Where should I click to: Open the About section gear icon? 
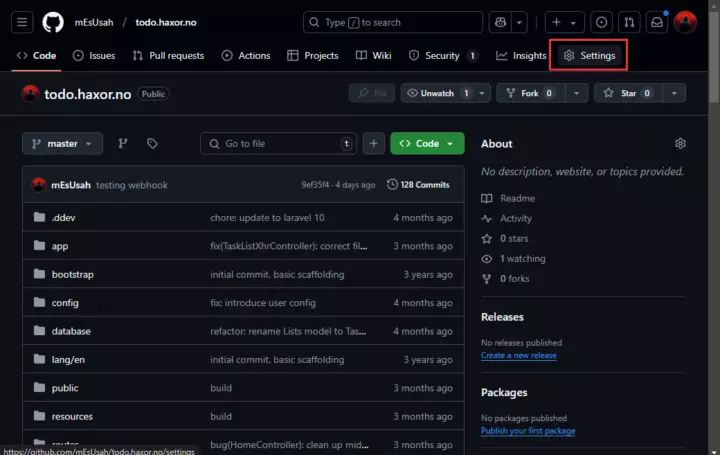680,144
